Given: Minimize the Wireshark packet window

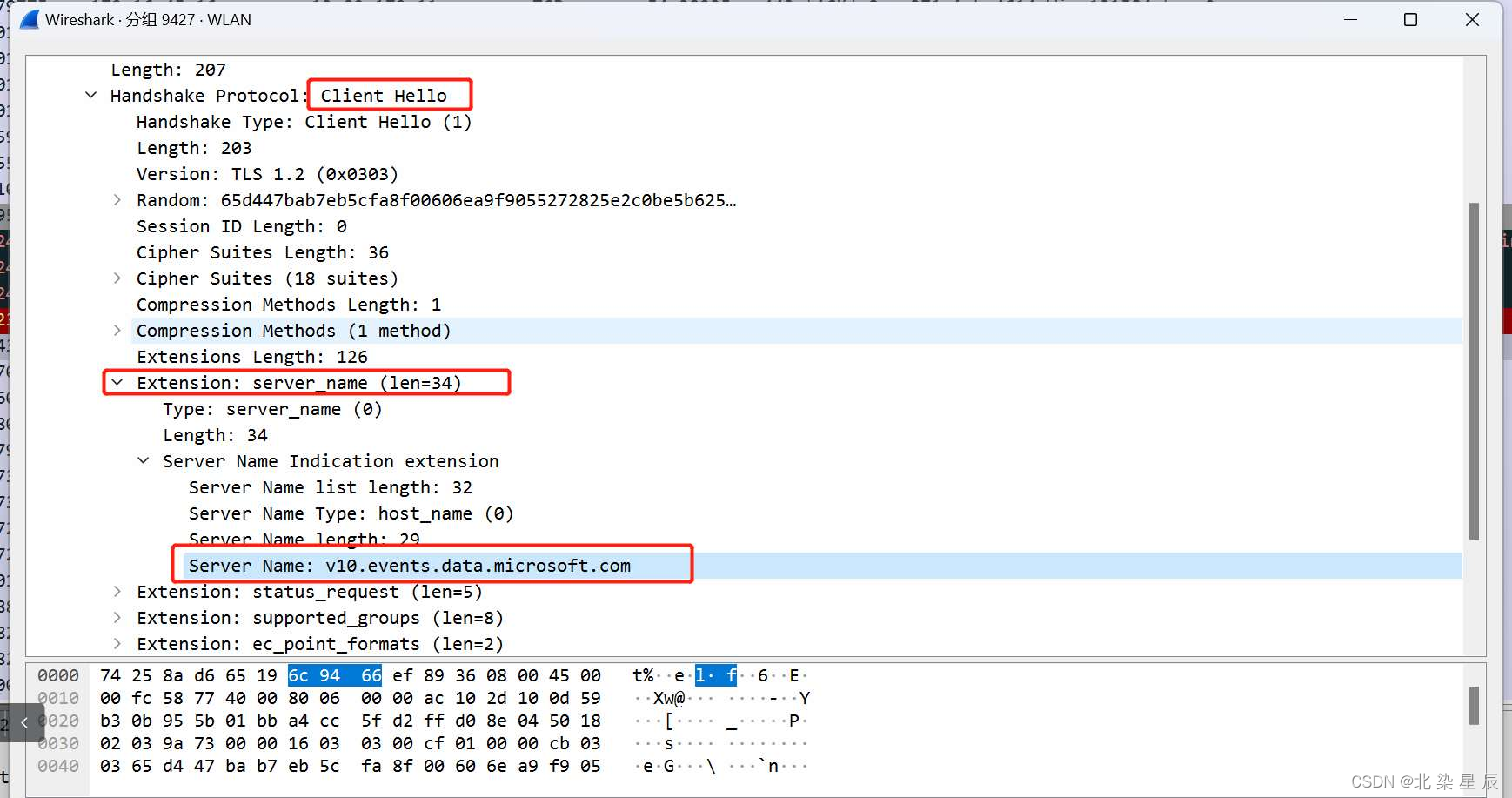Looking at the screenshot, I should click(x=1351, y=19).
